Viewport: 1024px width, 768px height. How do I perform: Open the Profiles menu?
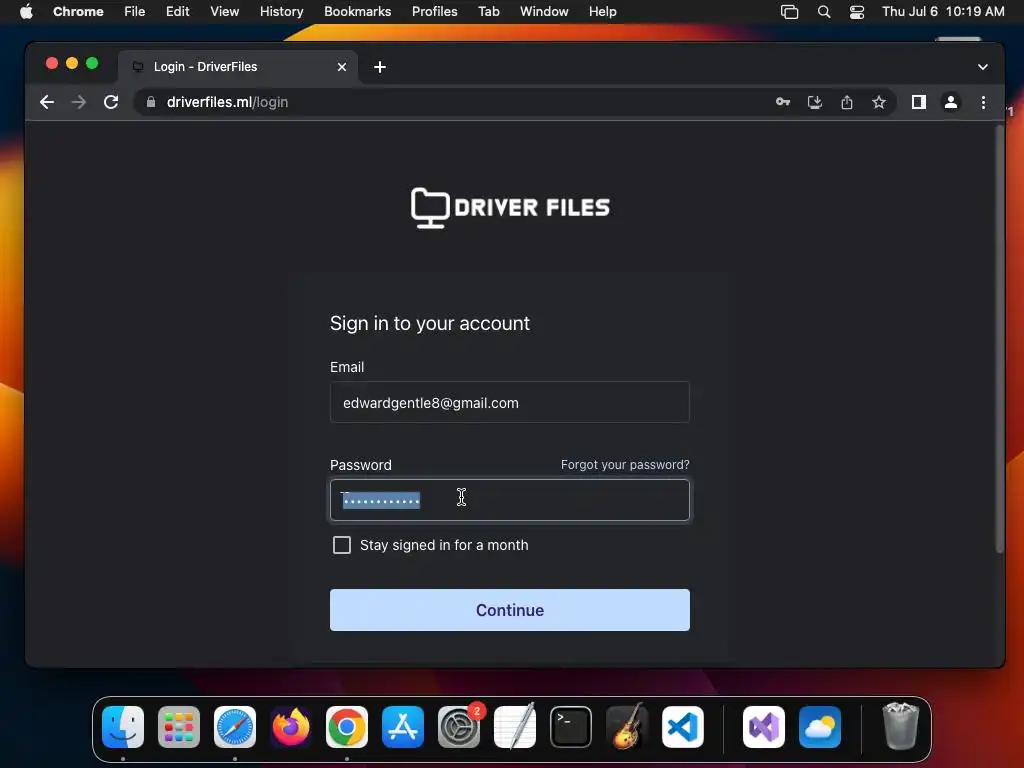[x=434, y=11]
